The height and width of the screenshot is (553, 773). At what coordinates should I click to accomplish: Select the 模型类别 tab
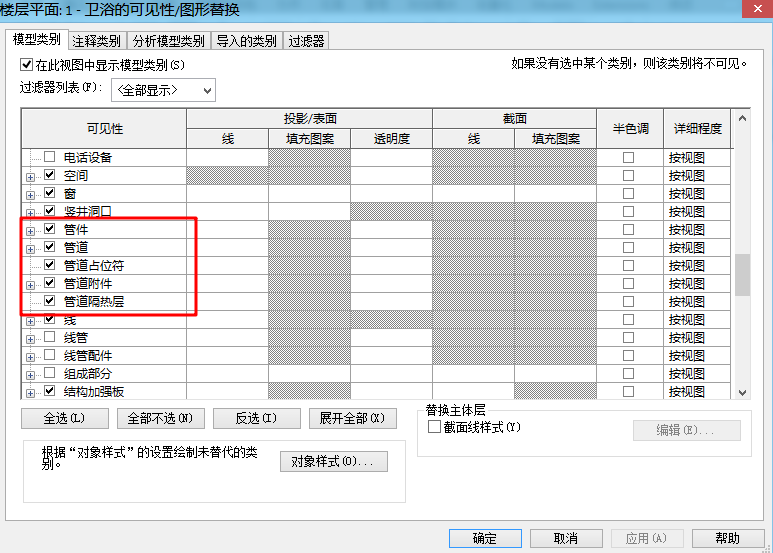pos(36,39)
